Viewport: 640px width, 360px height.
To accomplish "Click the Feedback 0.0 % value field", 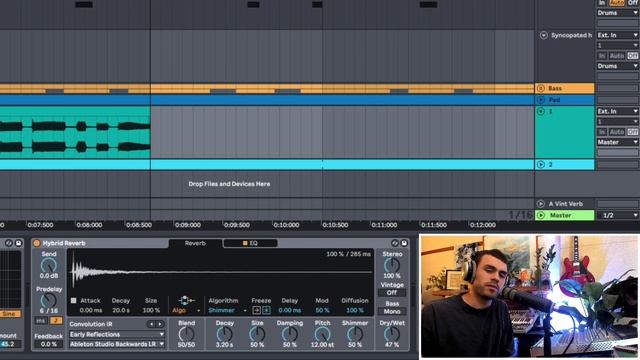I will (49, 344).
